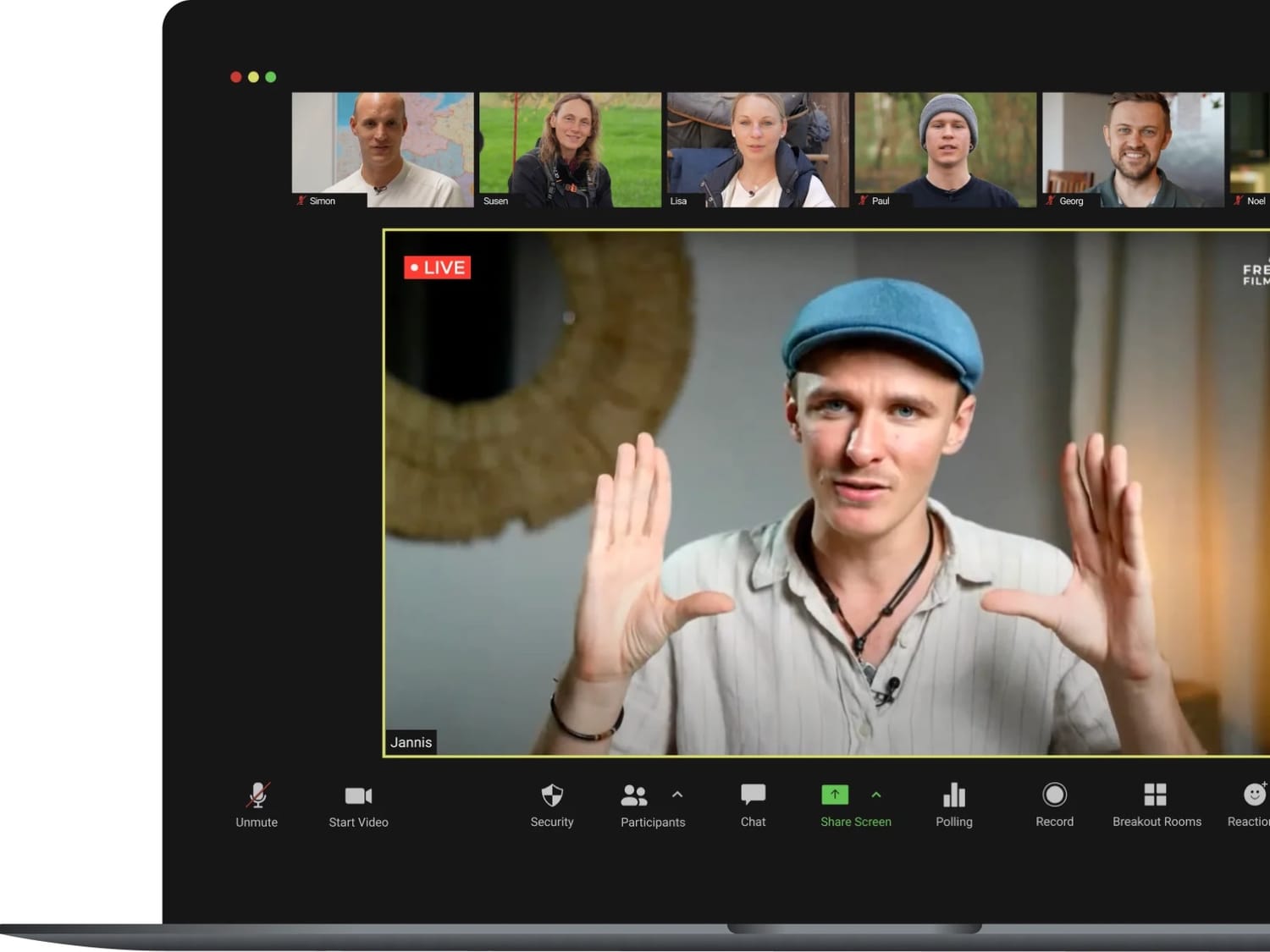Select Simon's video thumbnail
Viewport: 1270px width, 952px height.
click(383, 150)
